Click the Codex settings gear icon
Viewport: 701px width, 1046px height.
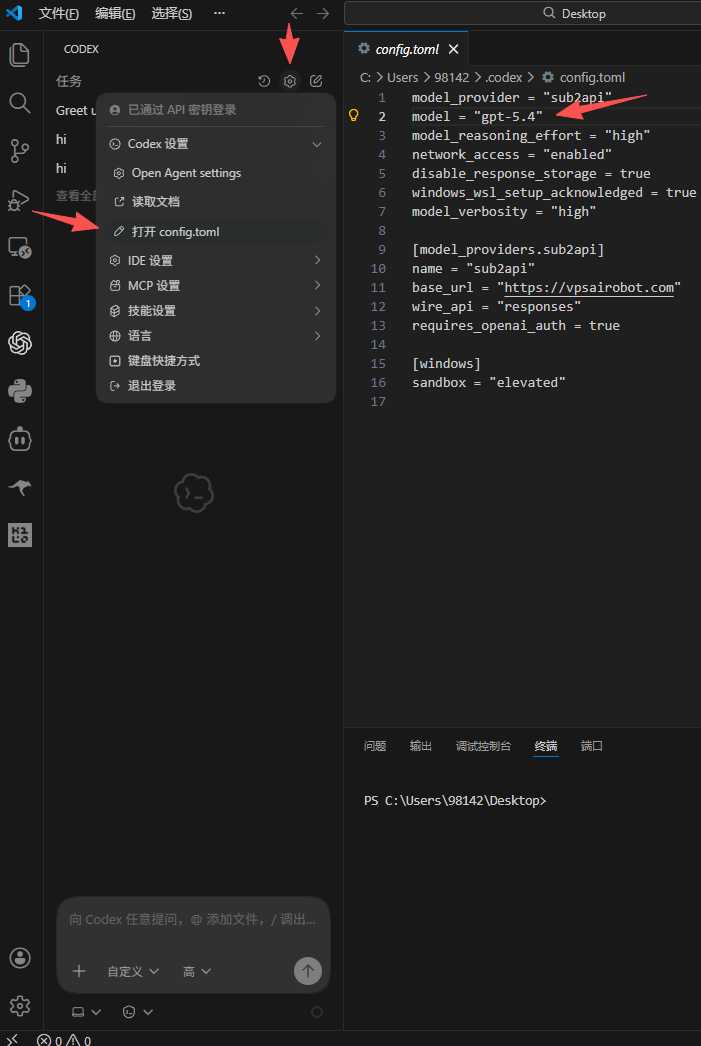(x=289, y=81)
